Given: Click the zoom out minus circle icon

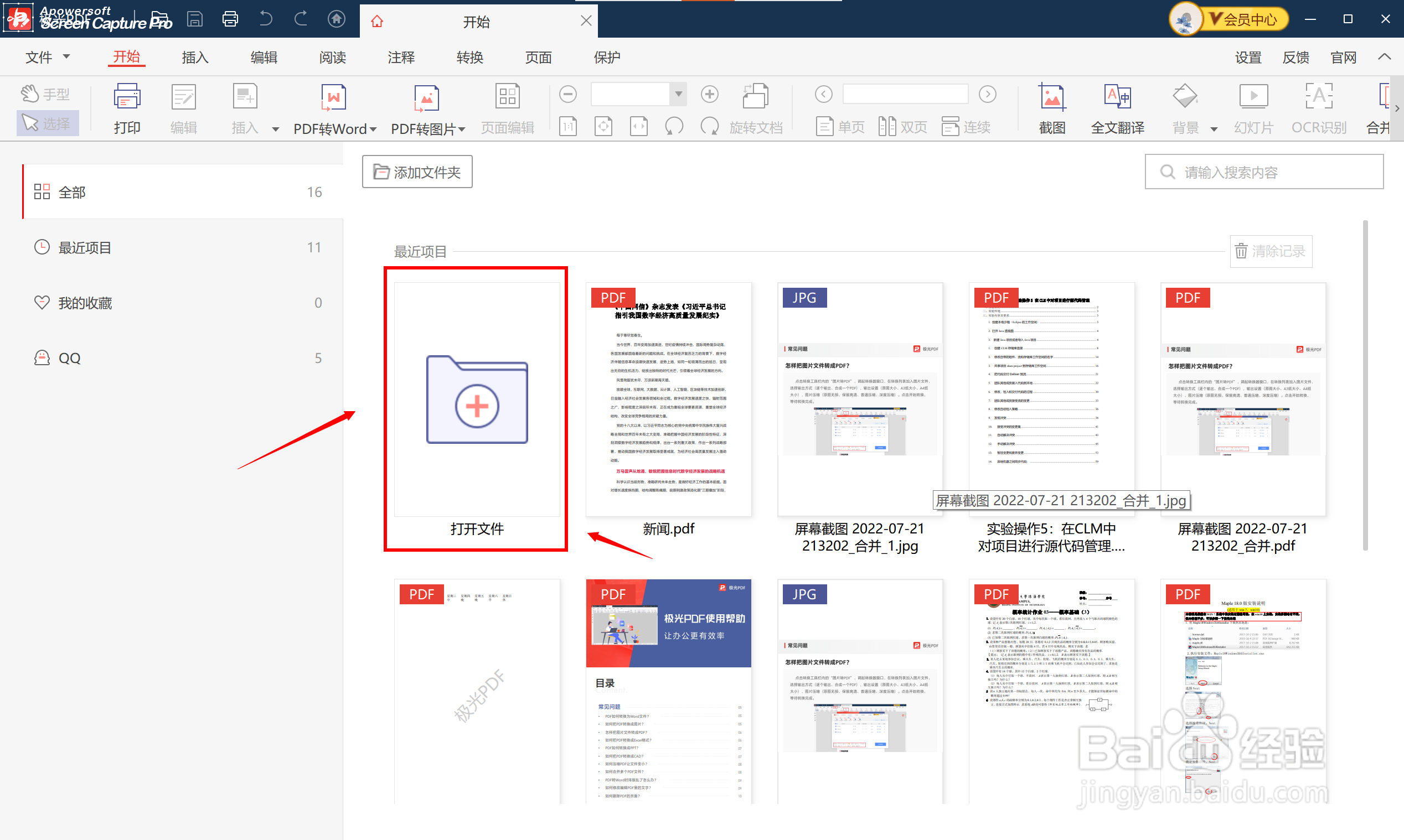Looking at the screenshot, I should [x=568, y=94].
